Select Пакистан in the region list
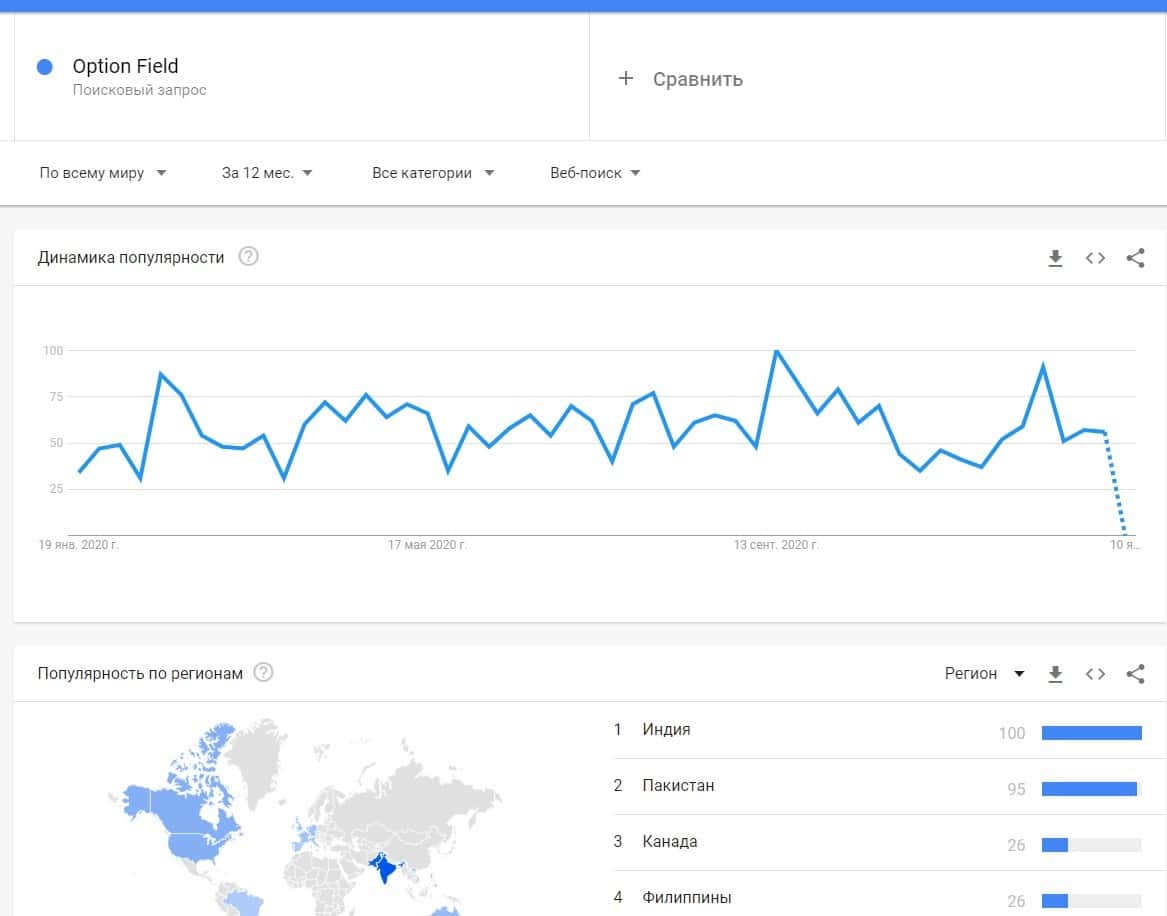The width and height of the screenshot is (1167, 916). point(678,786)
